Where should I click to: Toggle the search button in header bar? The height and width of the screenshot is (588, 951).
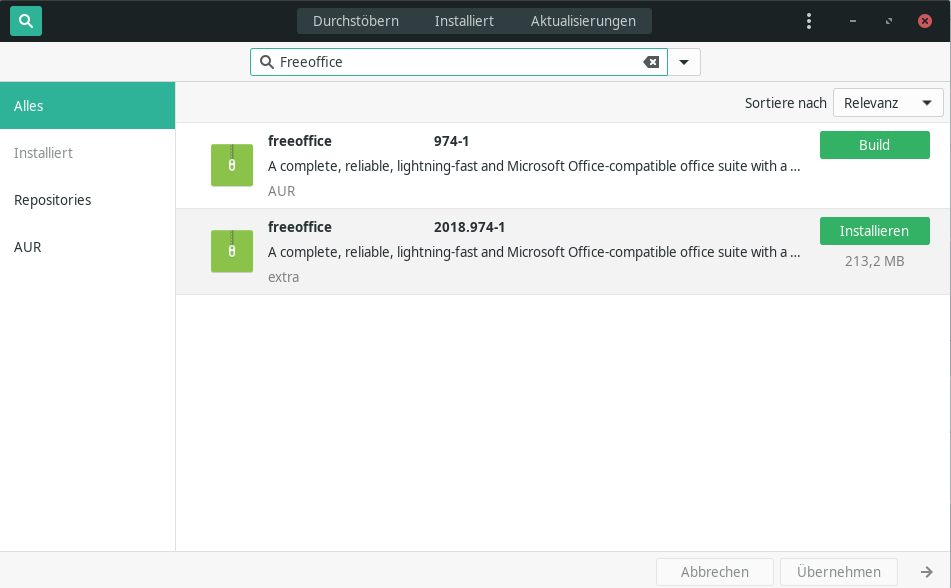pos(26,21)
